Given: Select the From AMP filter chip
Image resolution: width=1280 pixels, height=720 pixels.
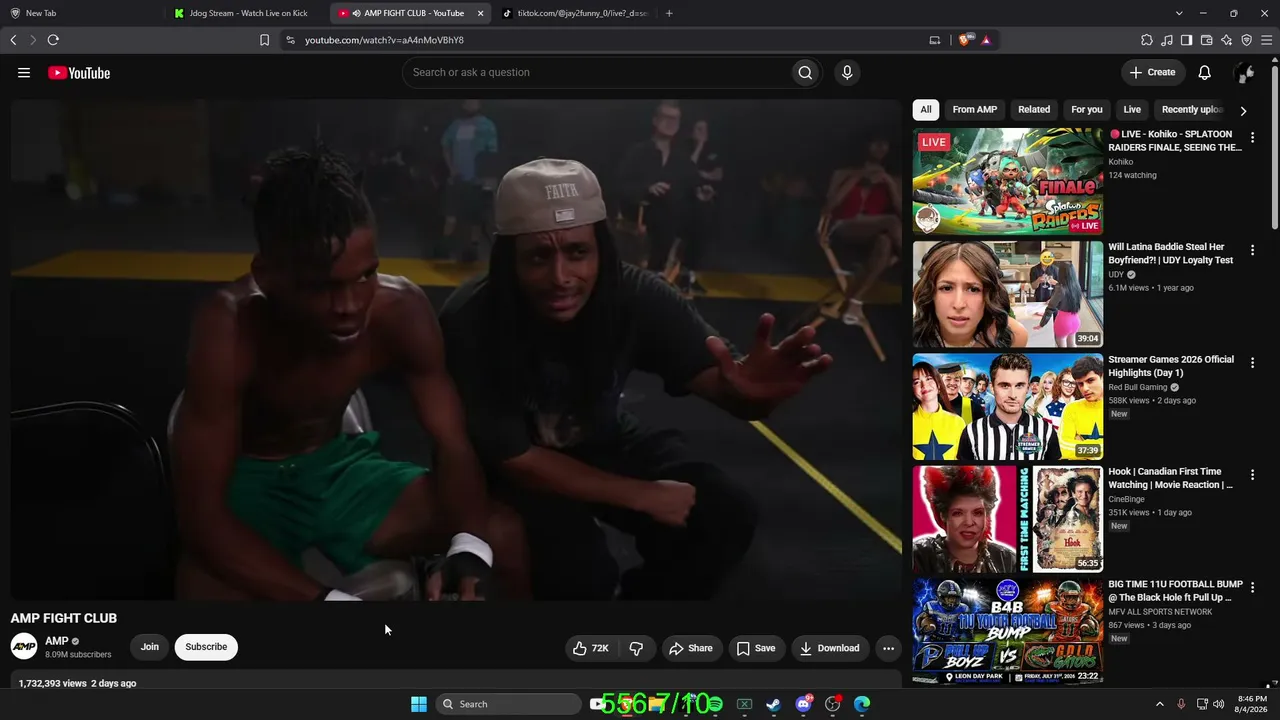Looking at the screenshot, I should point(975,110).
